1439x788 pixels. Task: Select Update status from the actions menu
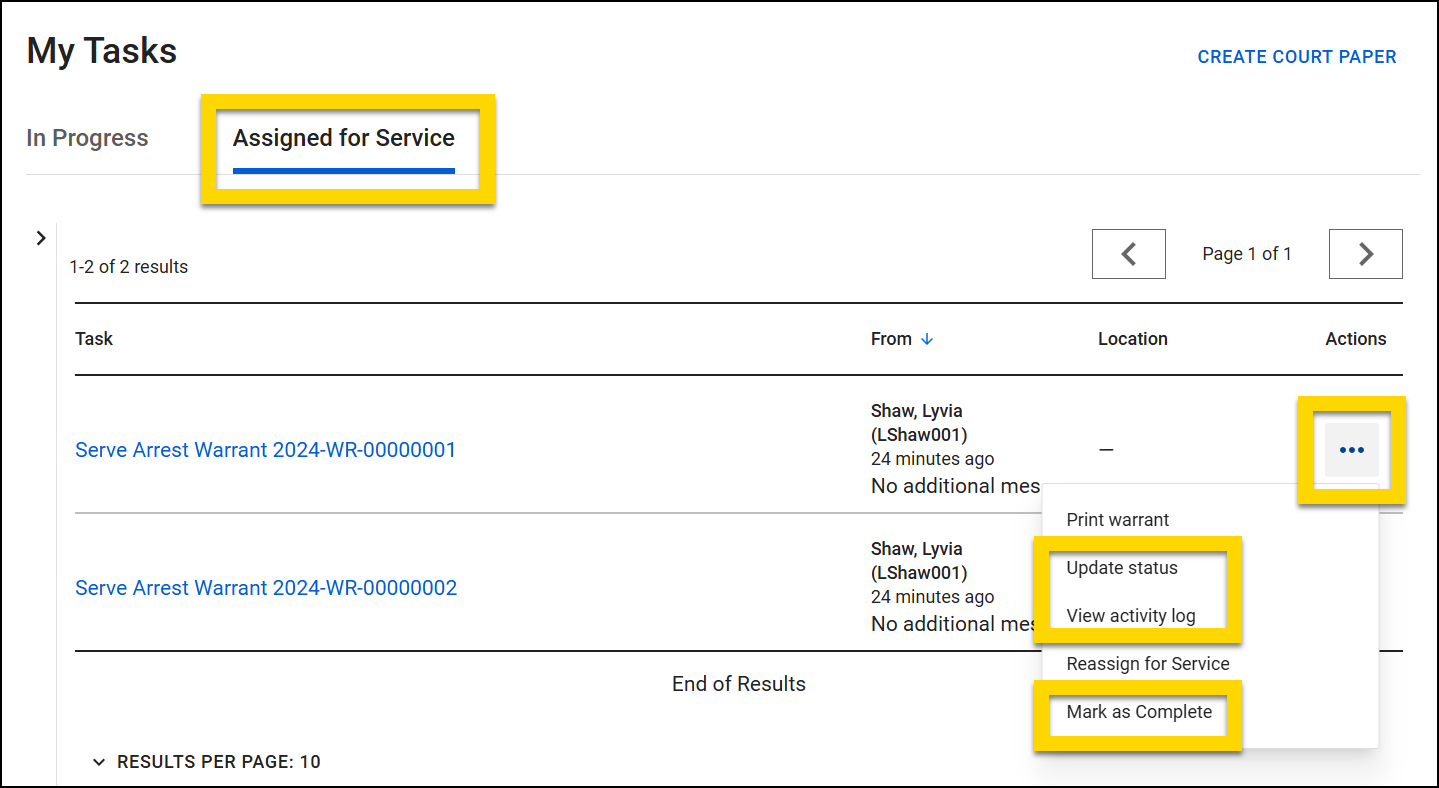click(1120, 567)
